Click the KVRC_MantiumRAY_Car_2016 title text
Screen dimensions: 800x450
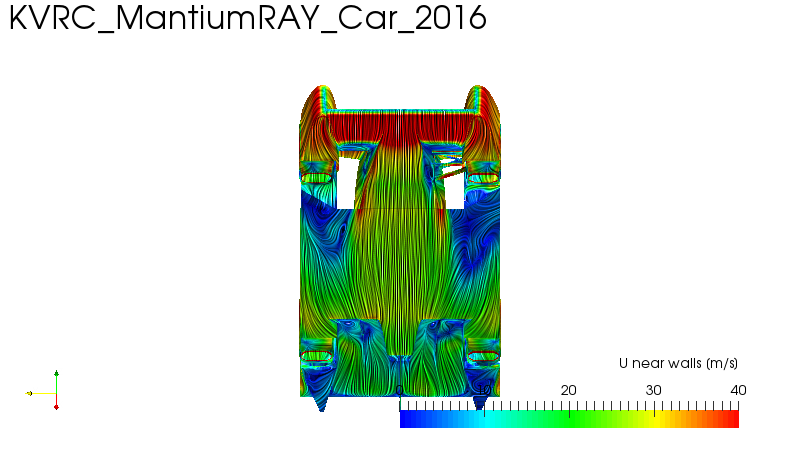tap(248, 19)
